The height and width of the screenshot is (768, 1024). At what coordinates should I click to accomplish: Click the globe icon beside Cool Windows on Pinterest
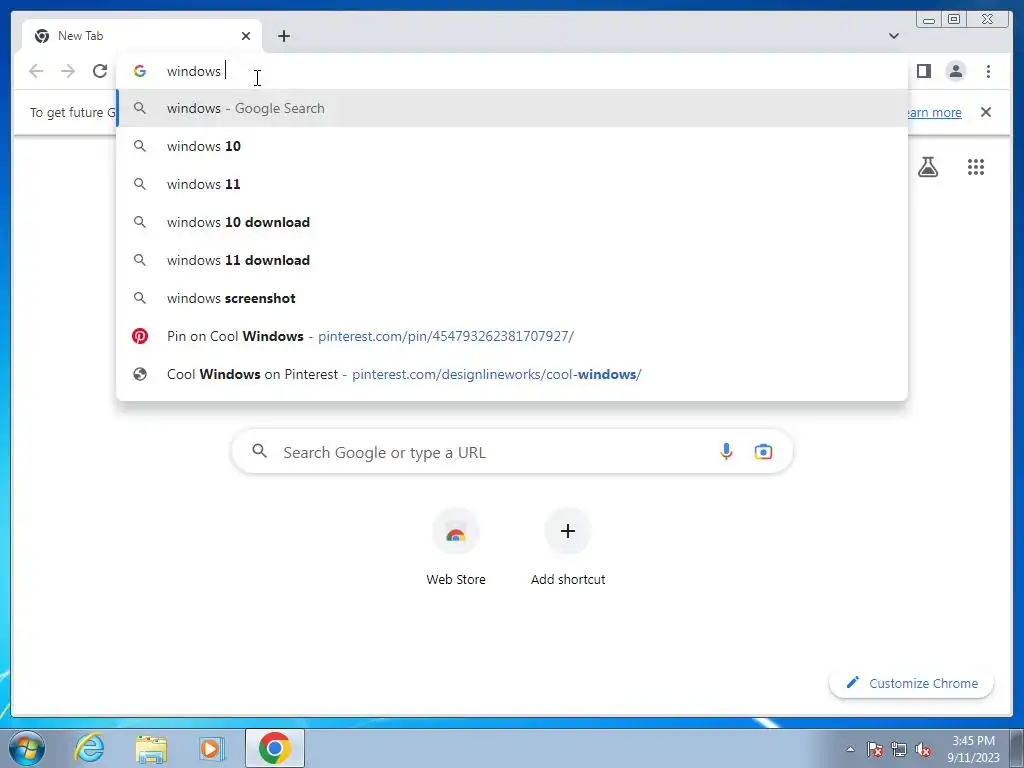(x=140, y=374)
